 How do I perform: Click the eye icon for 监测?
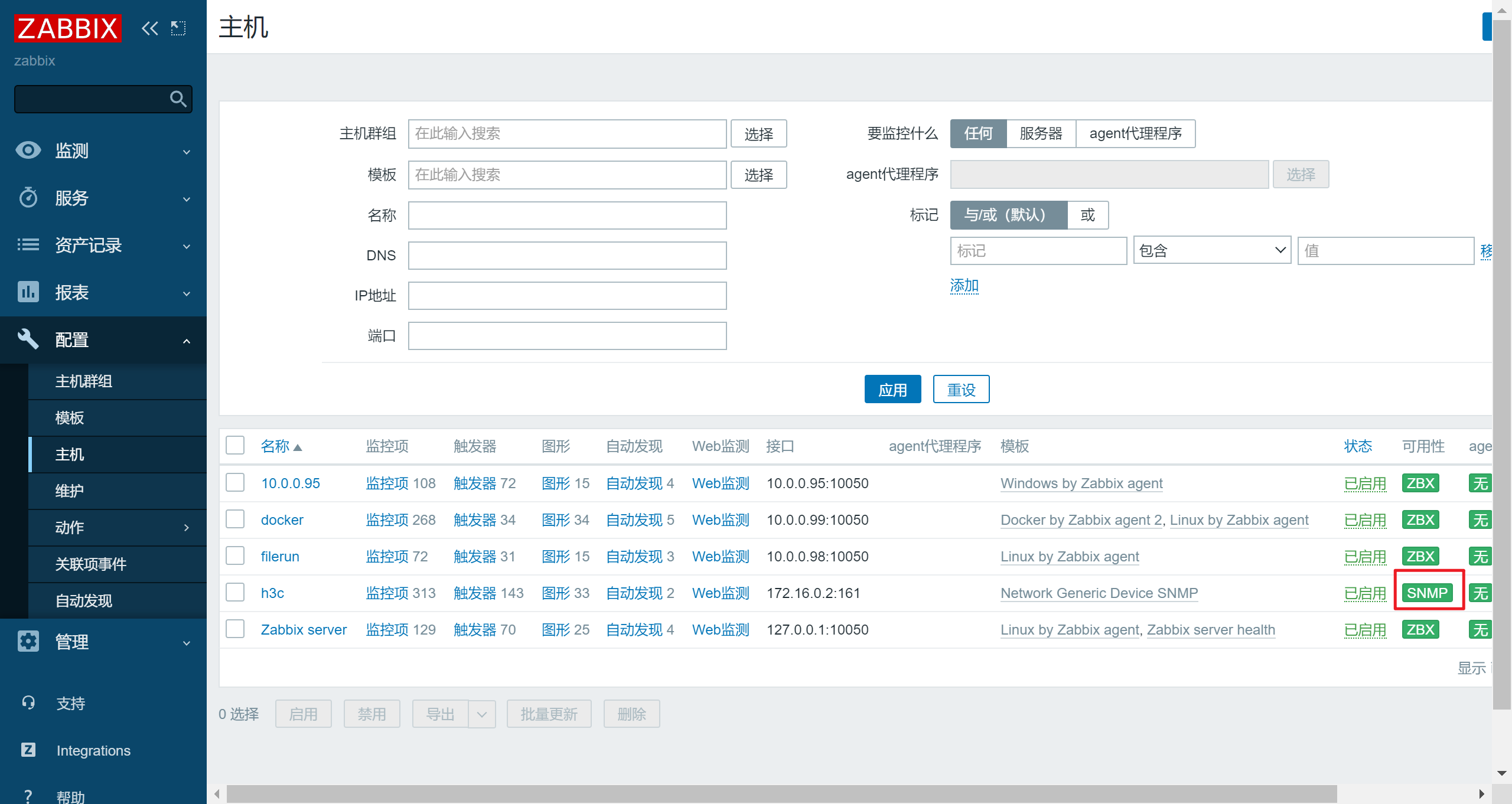coord(28,150)
